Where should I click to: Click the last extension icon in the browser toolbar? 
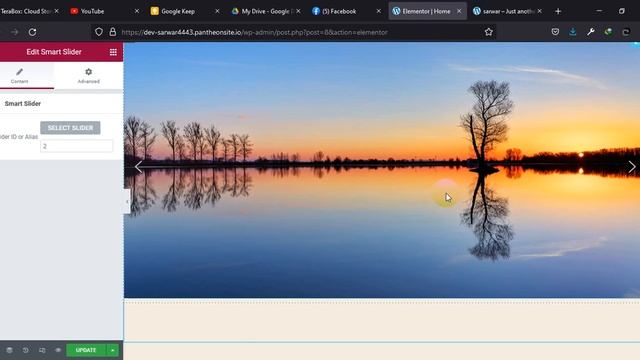[626, 32]
